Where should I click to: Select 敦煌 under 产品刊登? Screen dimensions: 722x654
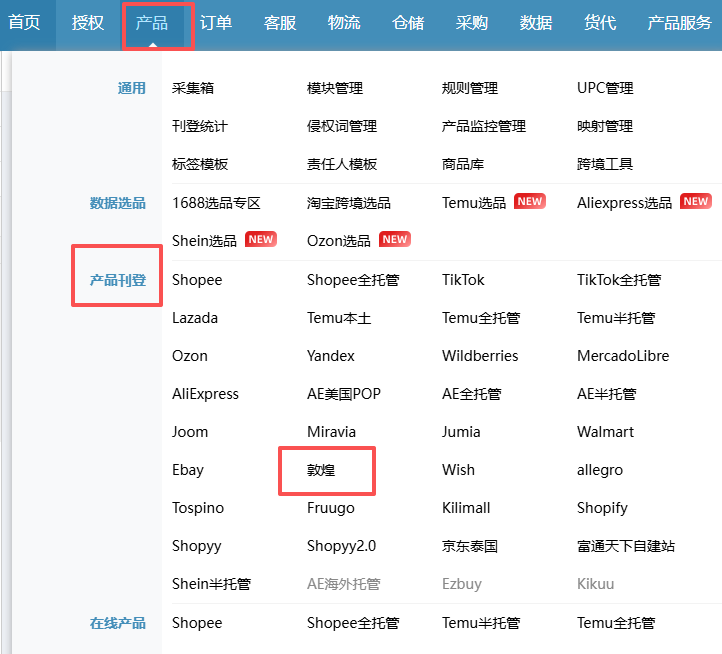321,470
